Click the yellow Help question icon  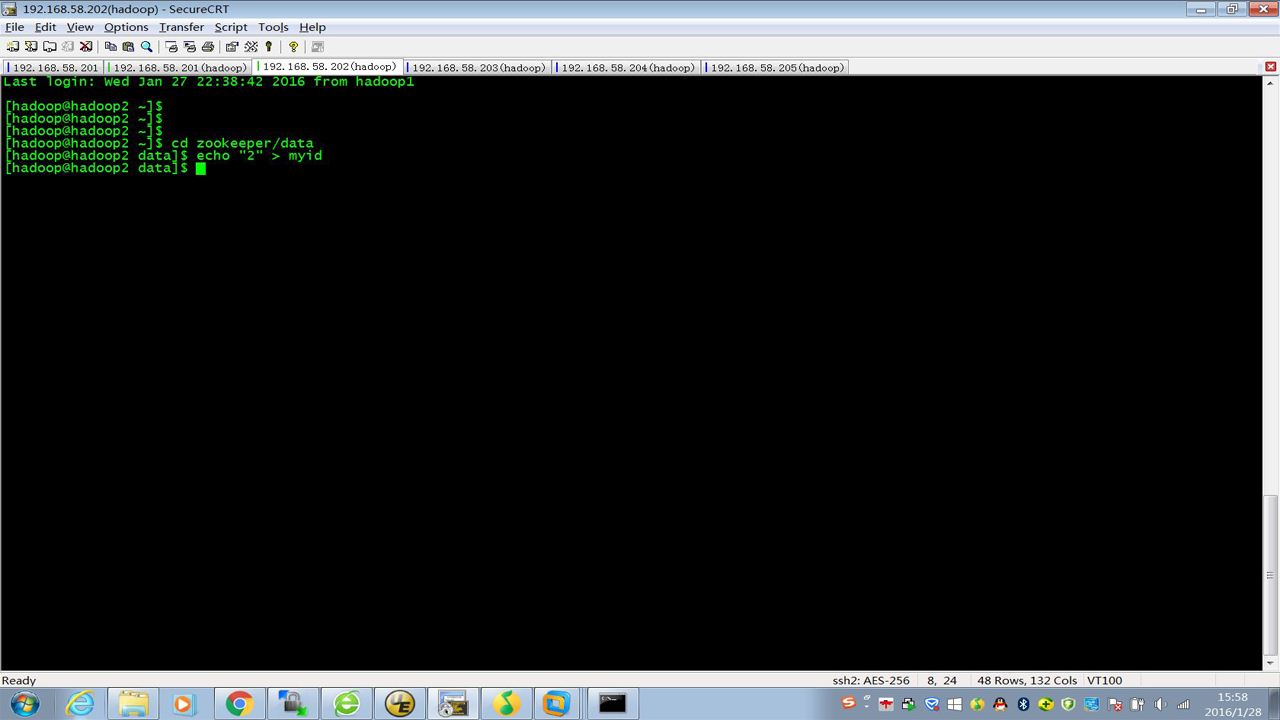(x=293, y=46)
